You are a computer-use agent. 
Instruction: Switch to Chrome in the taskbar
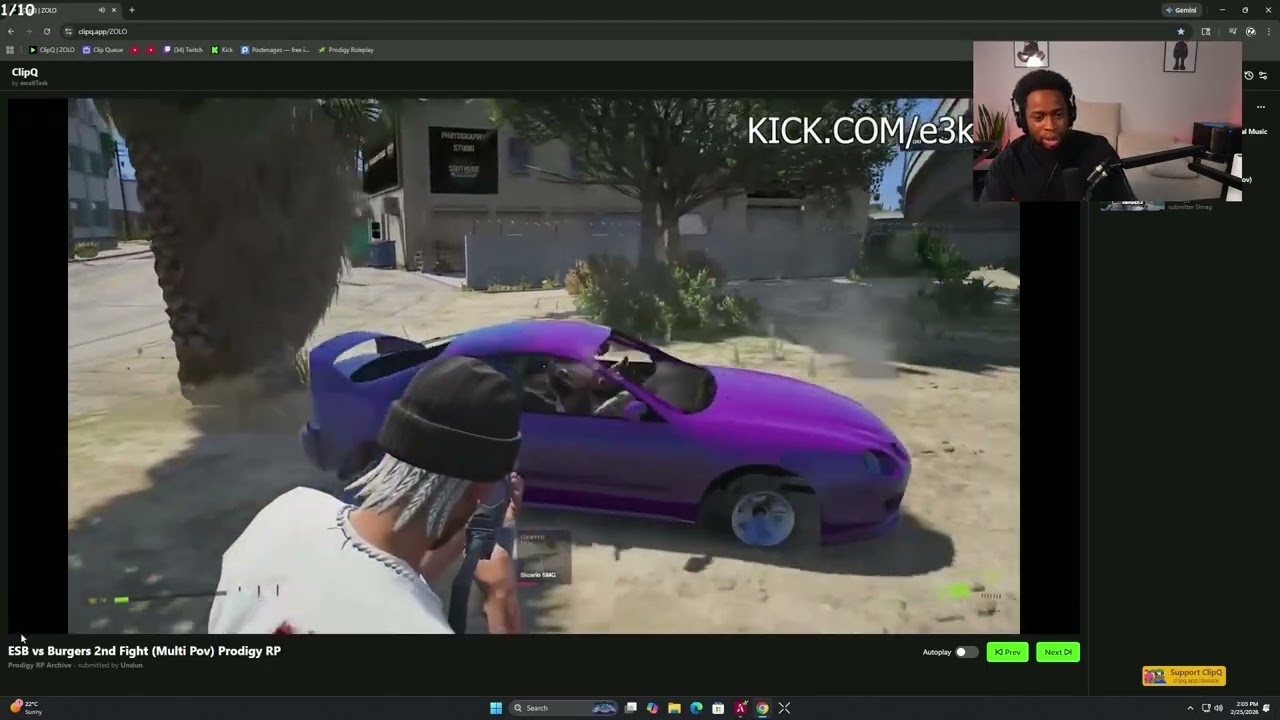pyautogui.click(x=762, y=708)
